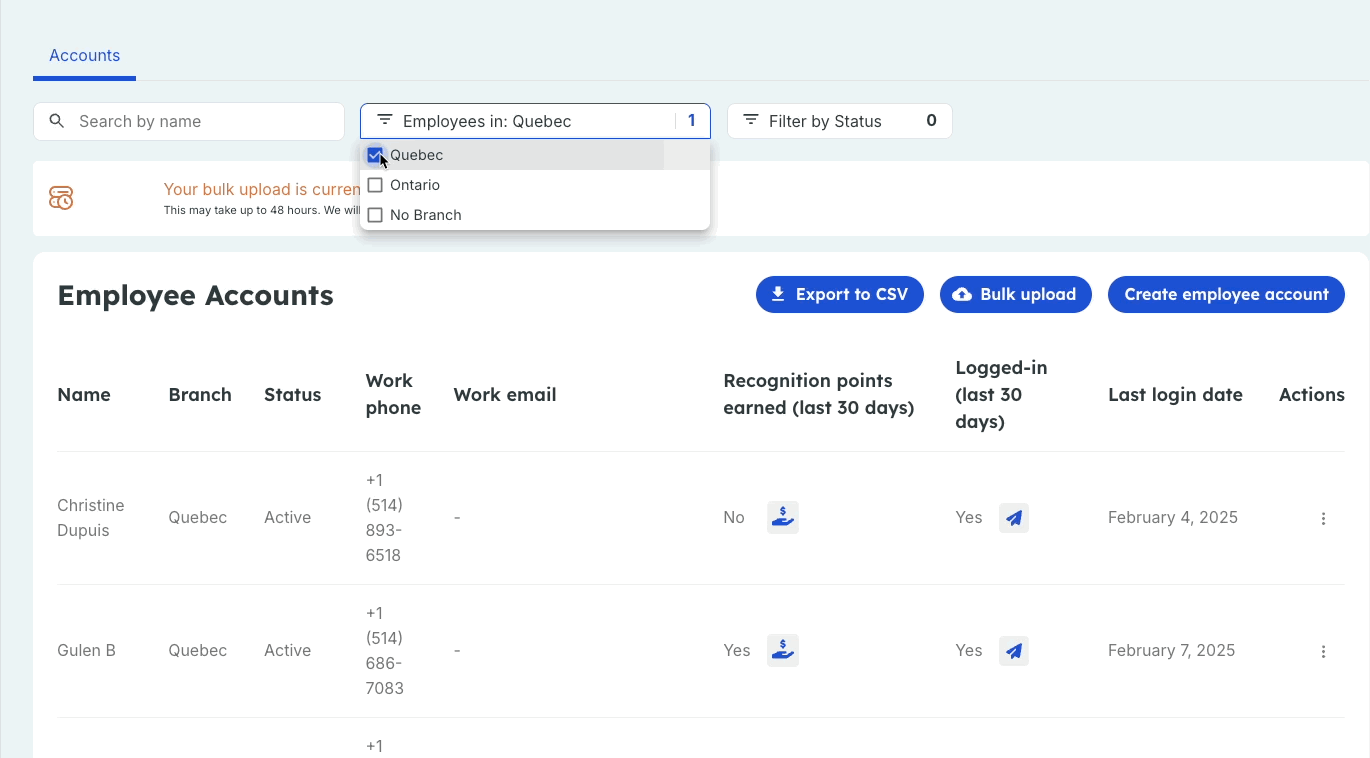Check the No Branch checkbox
The image size is (1370, 758).
coord(375,215)
